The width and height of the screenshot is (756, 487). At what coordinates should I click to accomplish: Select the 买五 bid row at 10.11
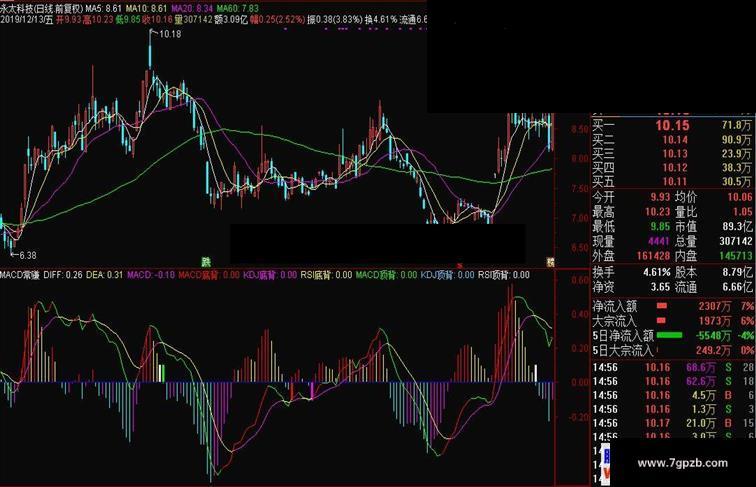[672, 182]
